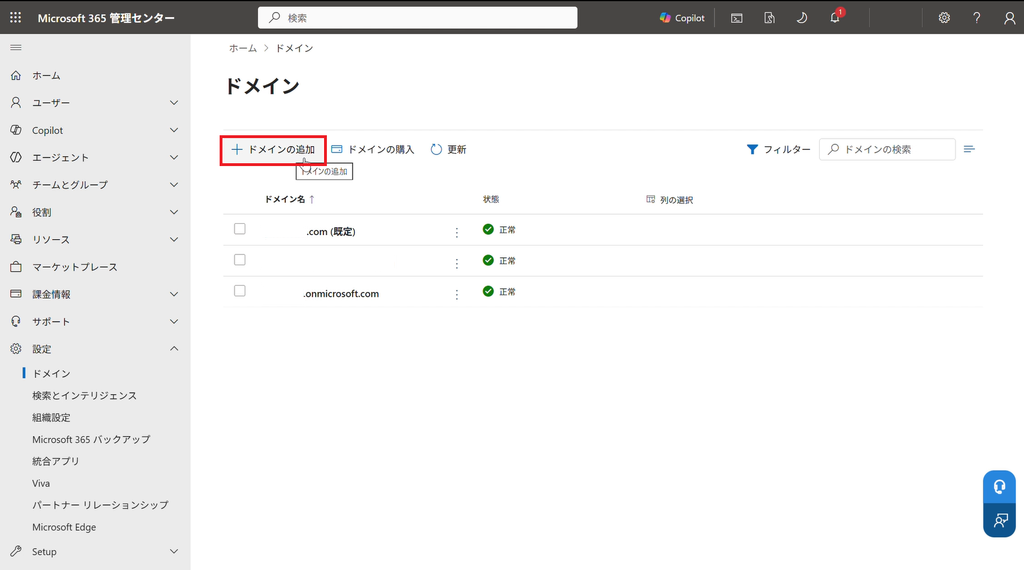
Task: Click the ドメインの購入 card icon
Action: coord(337,149)
